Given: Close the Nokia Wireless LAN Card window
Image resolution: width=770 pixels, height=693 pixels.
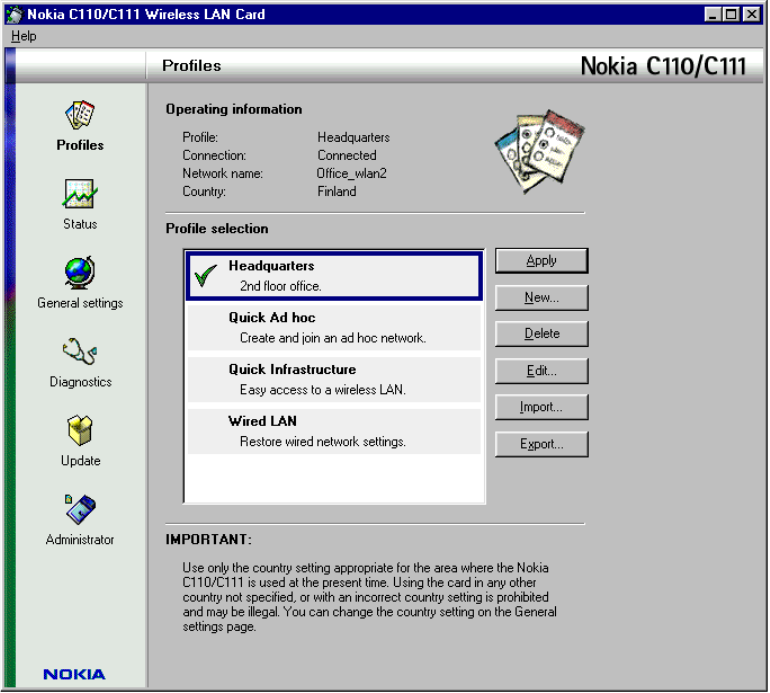Looking at the screenshot, I should tap(751, 14).
